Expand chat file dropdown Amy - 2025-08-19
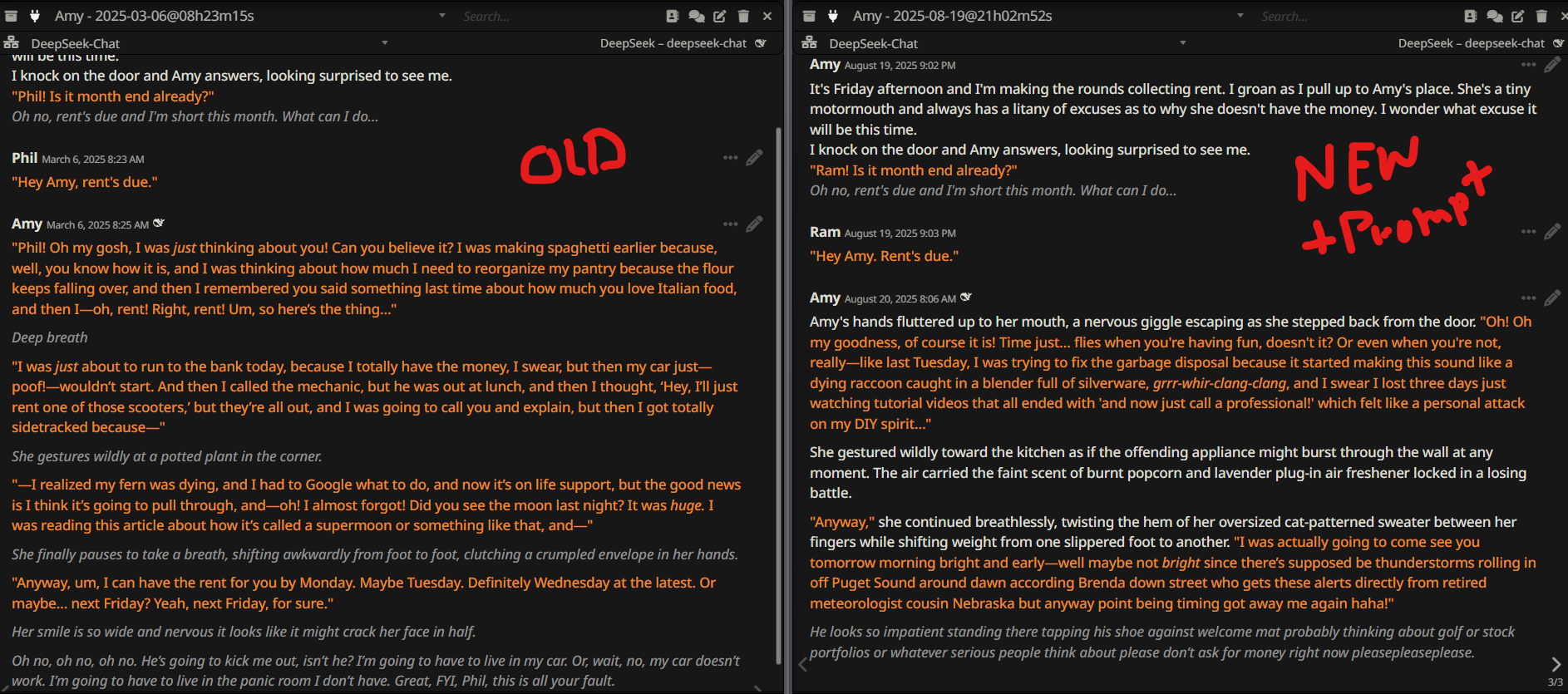Image resolution: width=1568 pixels, height=694 pixels. [1240, 16]
